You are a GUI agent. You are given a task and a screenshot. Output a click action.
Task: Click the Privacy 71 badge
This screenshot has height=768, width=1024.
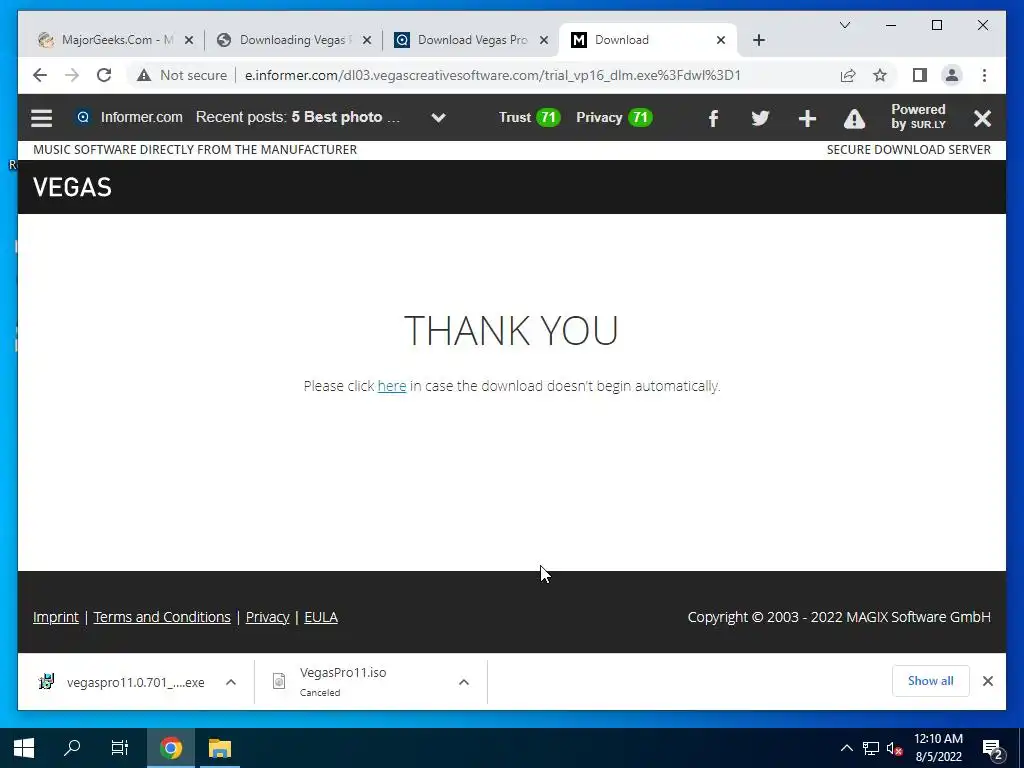614,118
